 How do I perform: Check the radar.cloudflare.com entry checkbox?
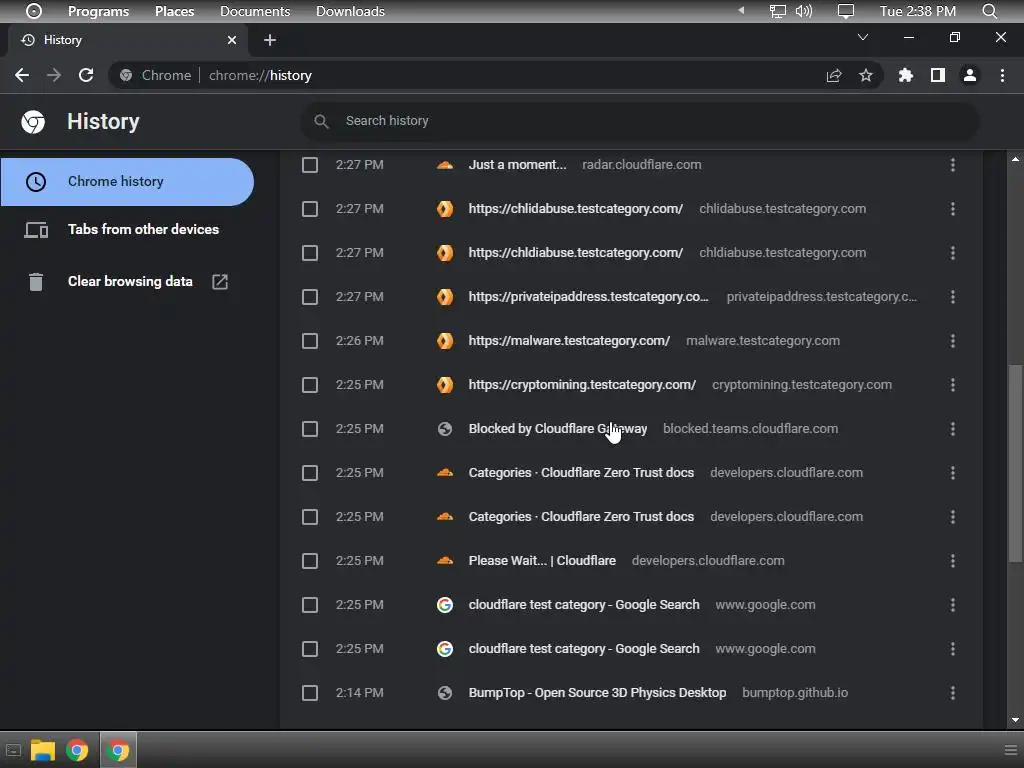tap(310, 165)
